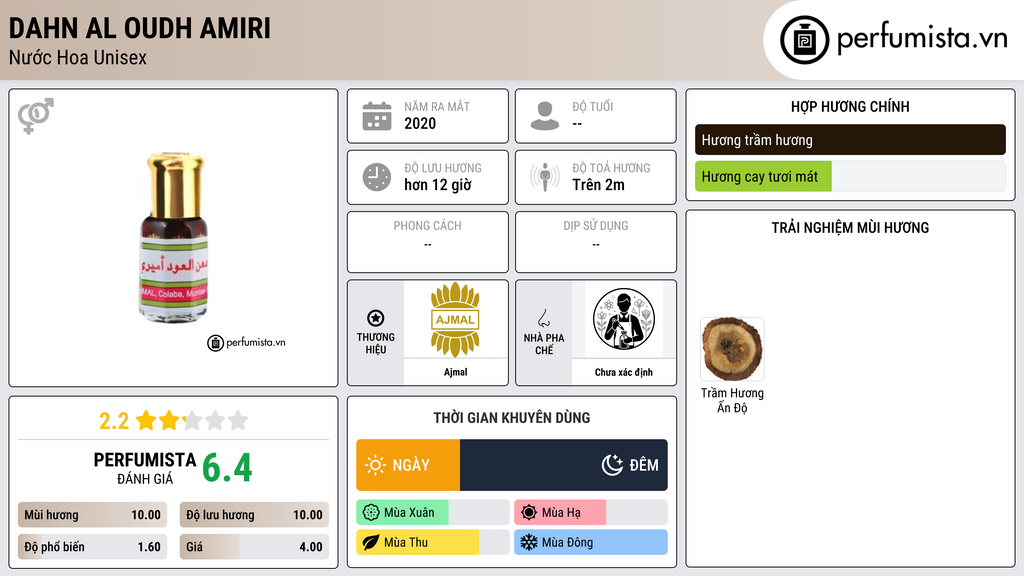
Task: Click the PHONG CÁCH style card
Action: 428,242
